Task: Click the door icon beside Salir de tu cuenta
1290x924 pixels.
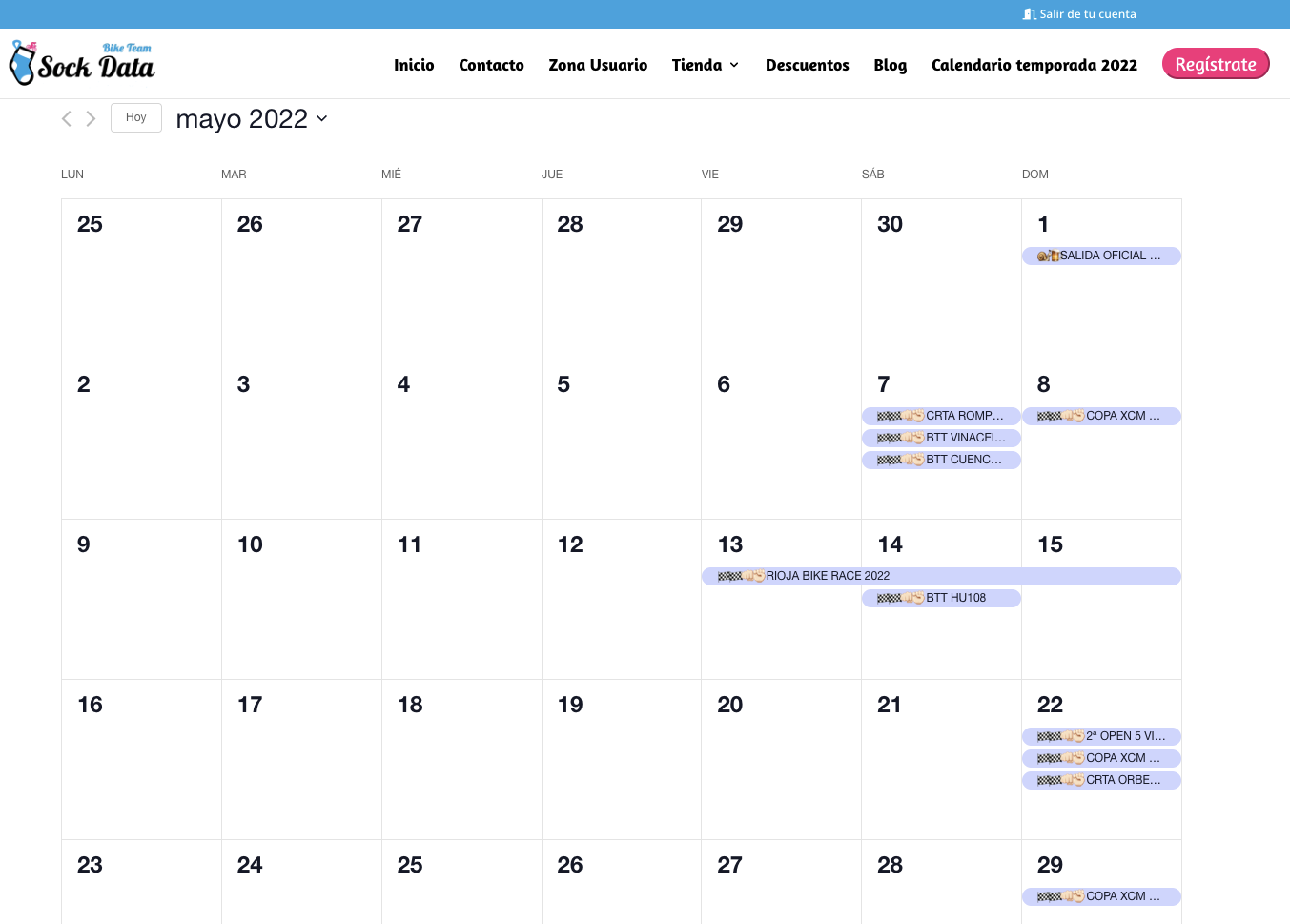Action: 1029,14
